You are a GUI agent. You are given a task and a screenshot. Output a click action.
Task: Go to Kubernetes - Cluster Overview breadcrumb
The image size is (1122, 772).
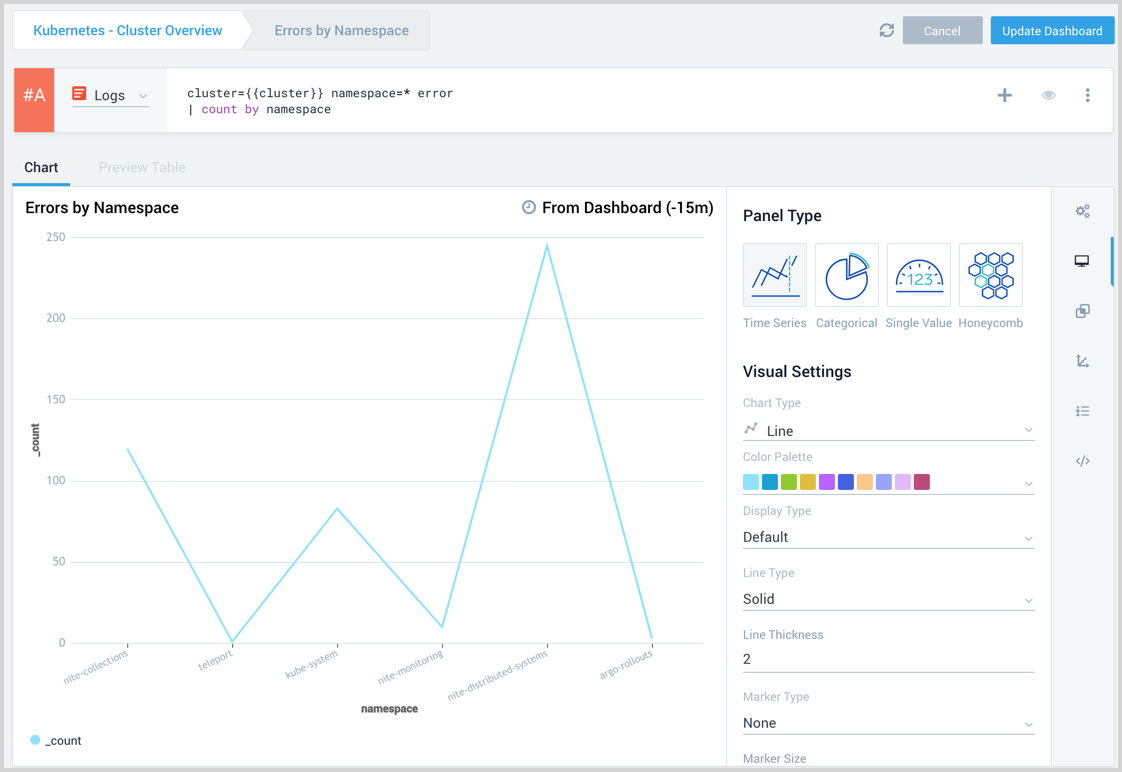click(128, 31)
